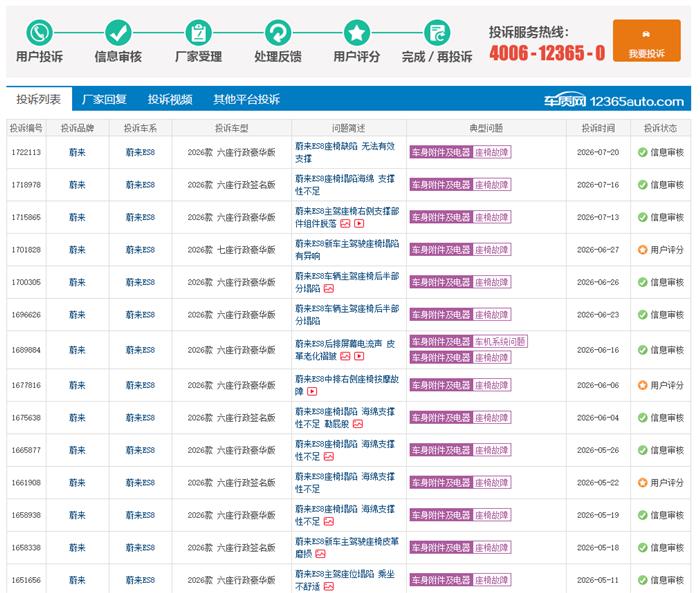Open the image icon in complaint 1675638
Image resolution: width=700 pixels, height=593 pixels.
tap(358, 424)
